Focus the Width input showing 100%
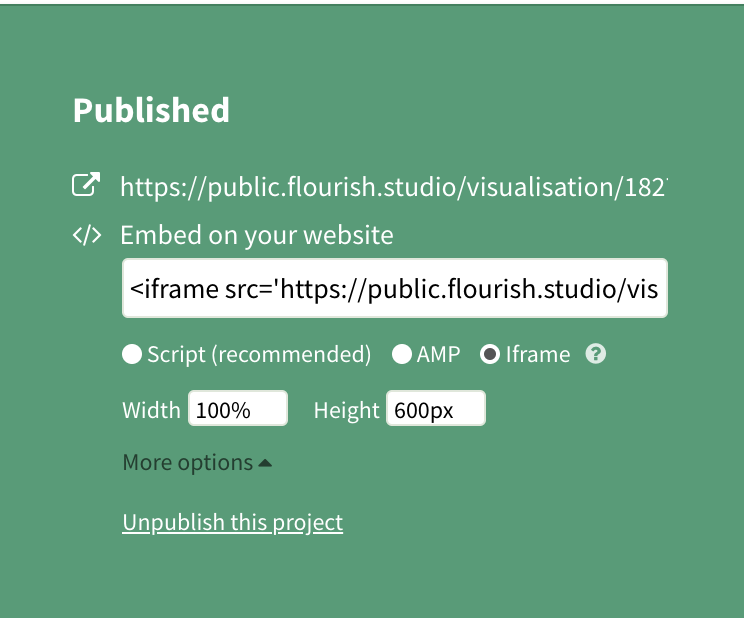 (238, 409)
